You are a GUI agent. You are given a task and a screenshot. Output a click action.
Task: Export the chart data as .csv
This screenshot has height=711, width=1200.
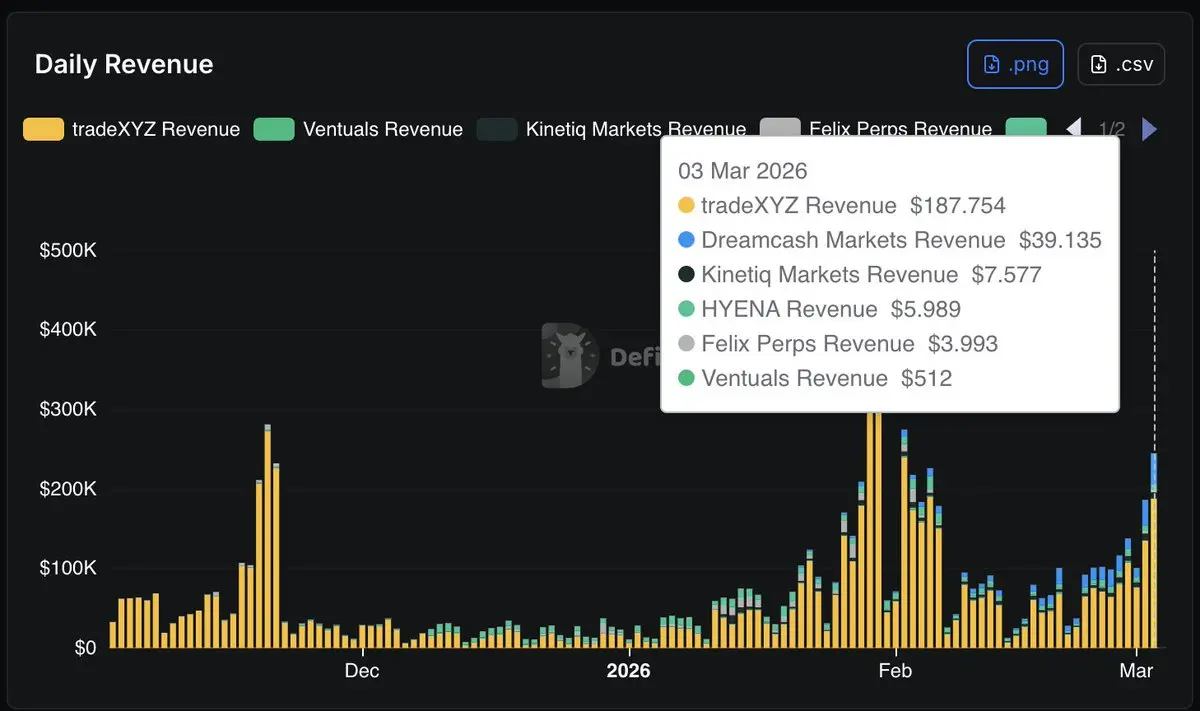[1121, 65]
